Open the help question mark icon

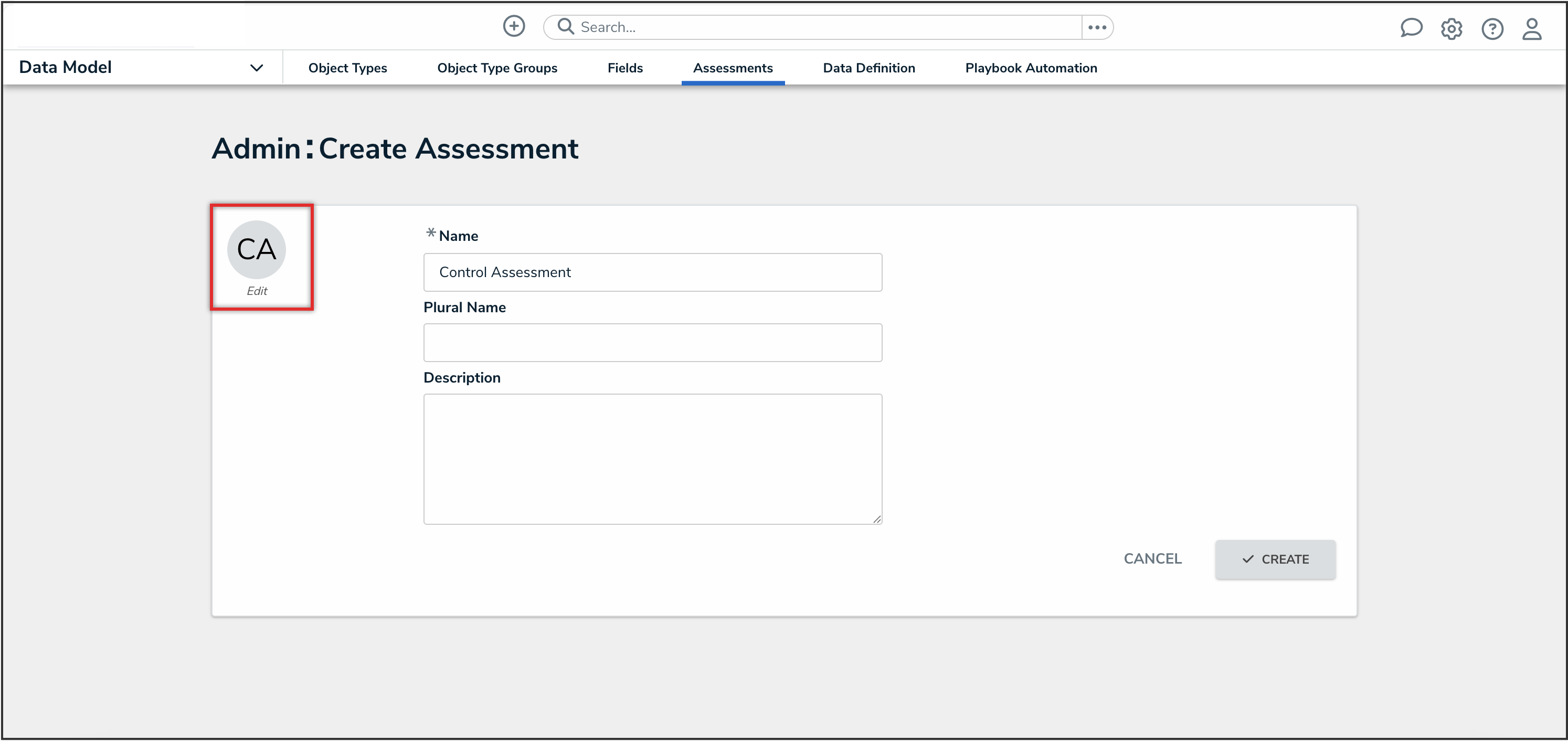click(x=1492, y=29)
